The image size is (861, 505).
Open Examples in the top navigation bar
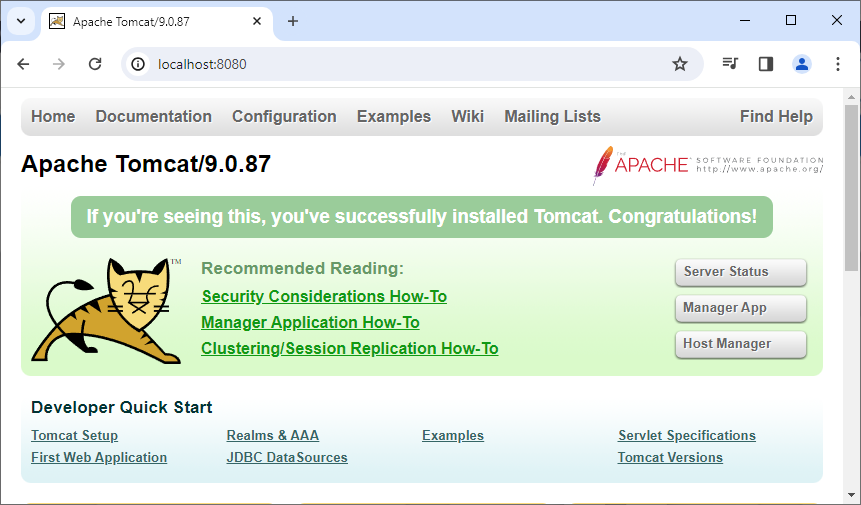click(x=394, y=116)
